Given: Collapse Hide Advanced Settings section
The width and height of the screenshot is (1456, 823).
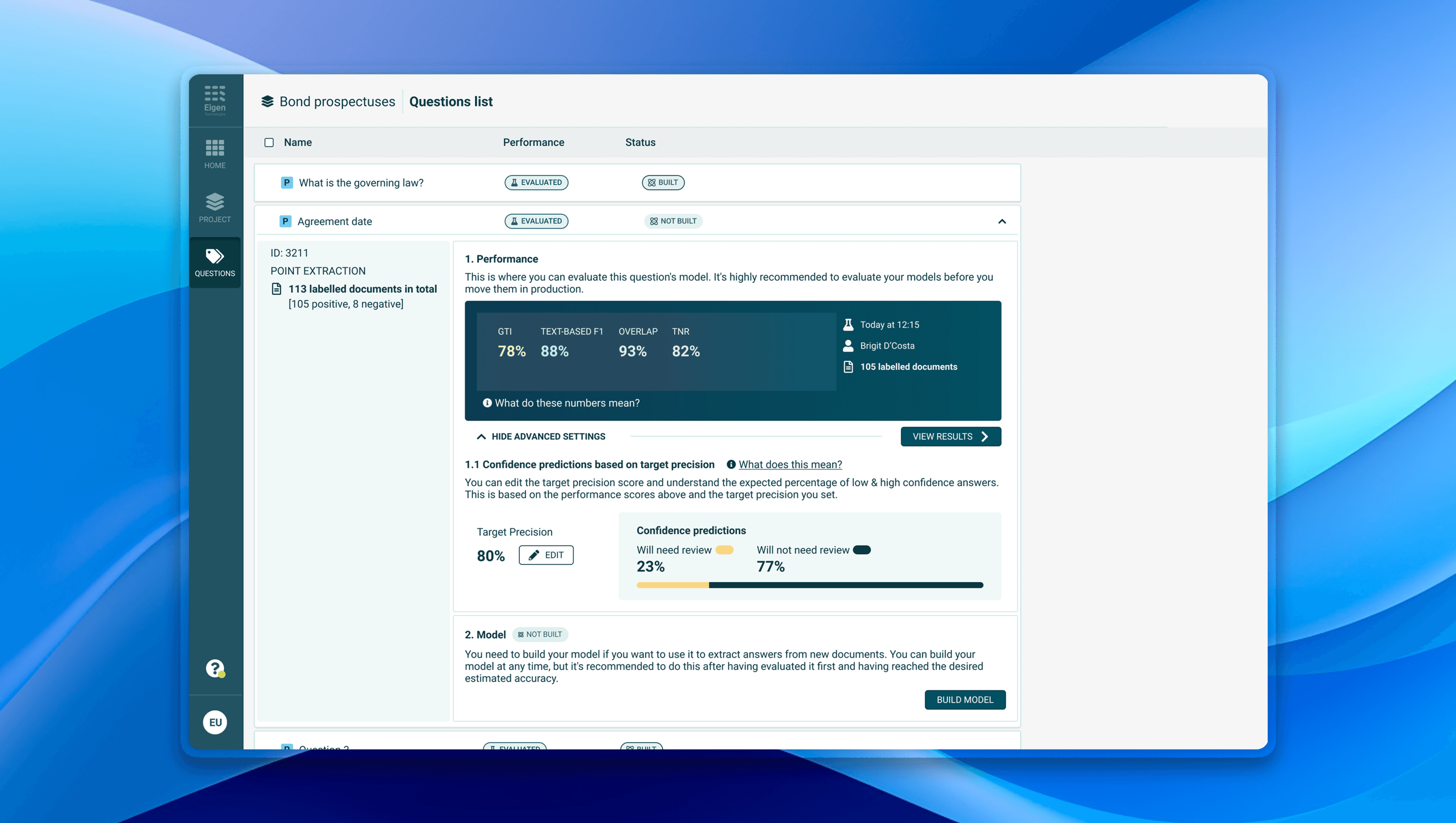Looking at the screenshot, I should (541, 436).
